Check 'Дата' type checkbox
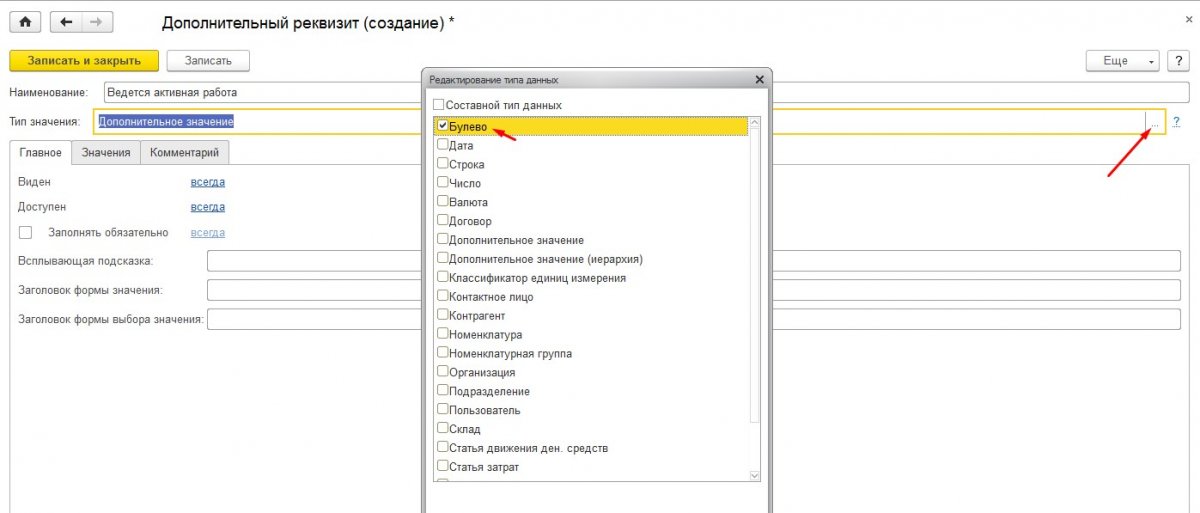This screenshot has height=513, width=1200. click(443, 146)
